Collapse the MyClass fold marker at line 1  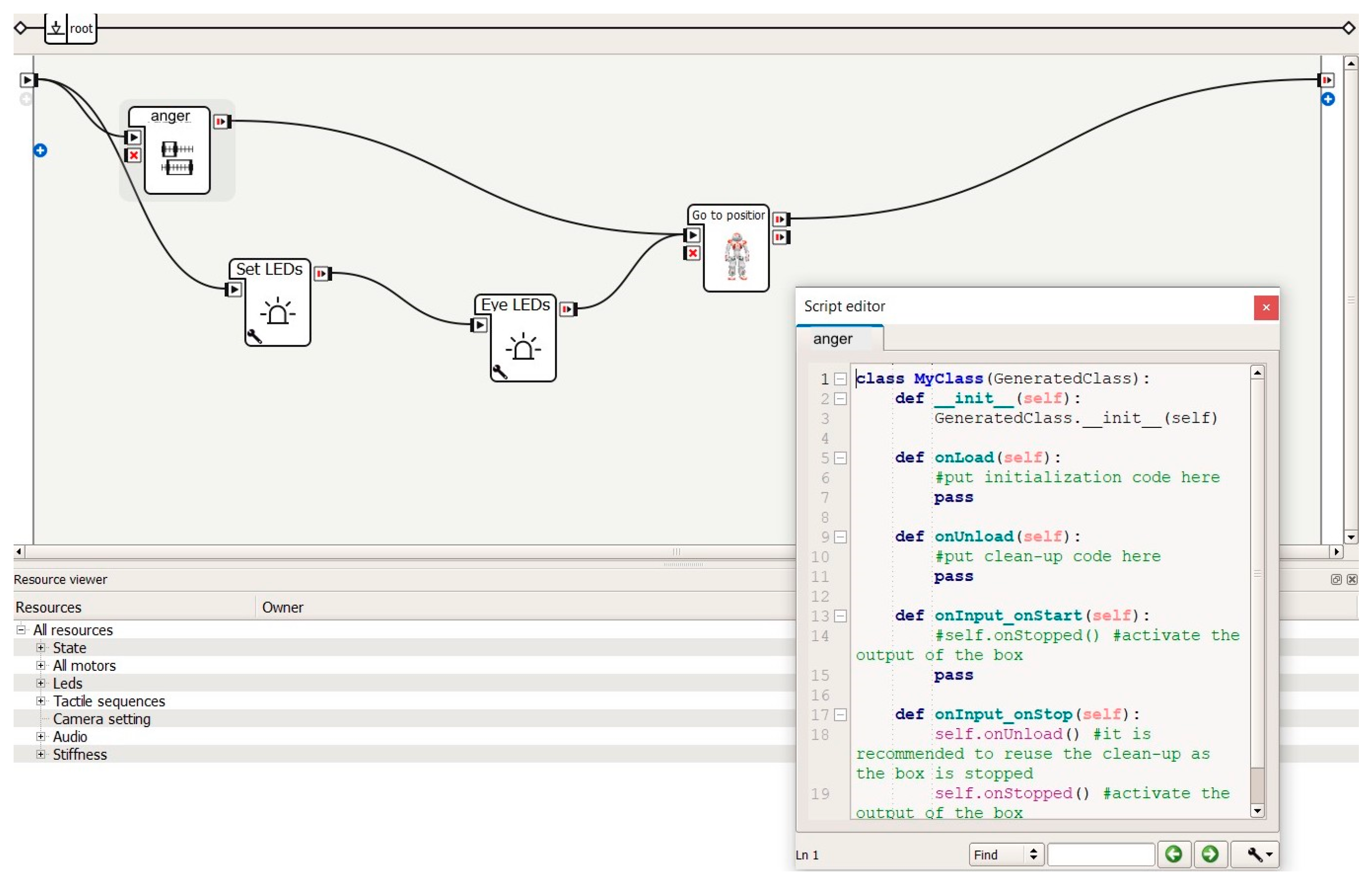pos(841,379)
